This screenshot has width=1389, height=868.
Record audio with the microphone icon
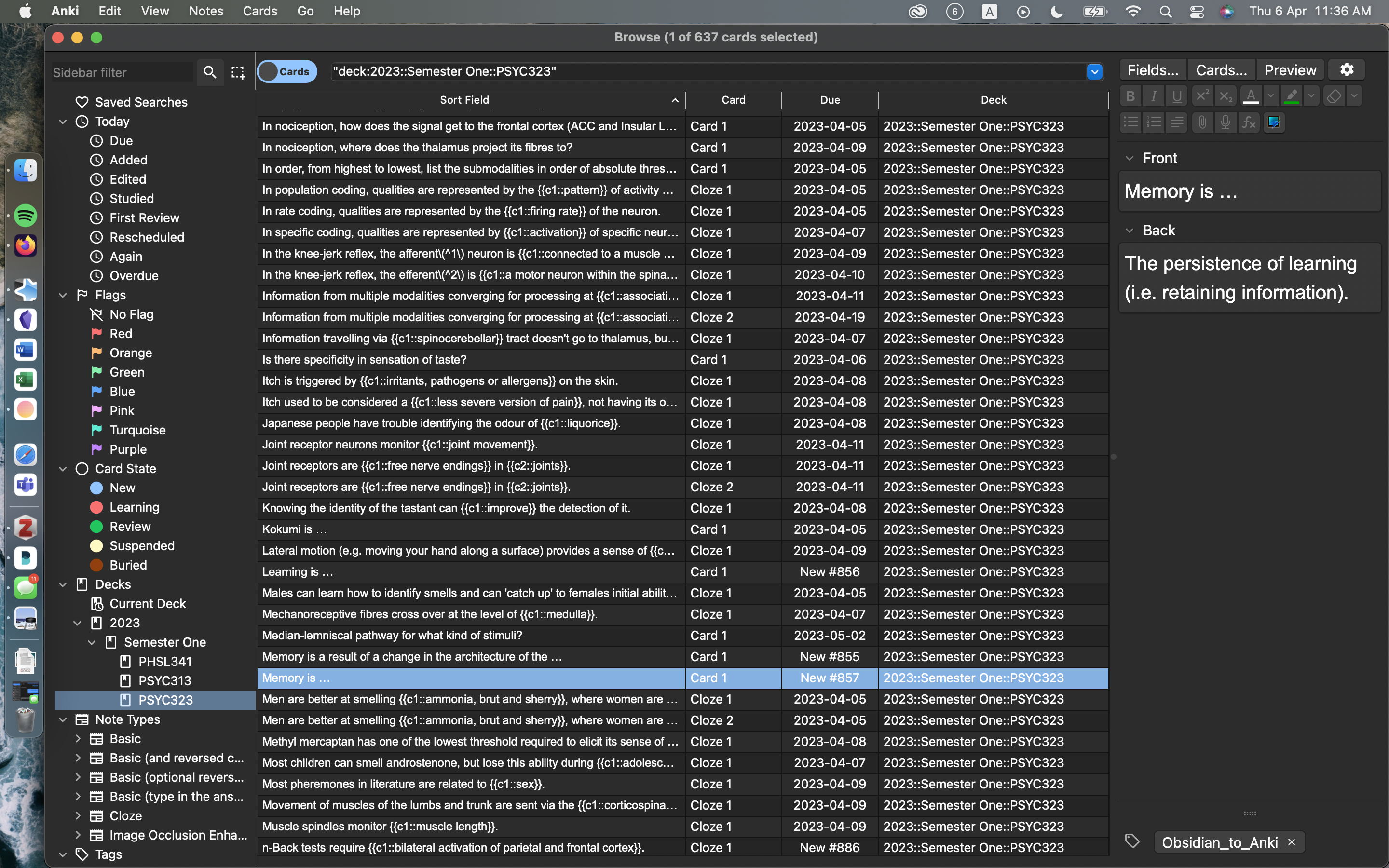tap(1226, 122)
